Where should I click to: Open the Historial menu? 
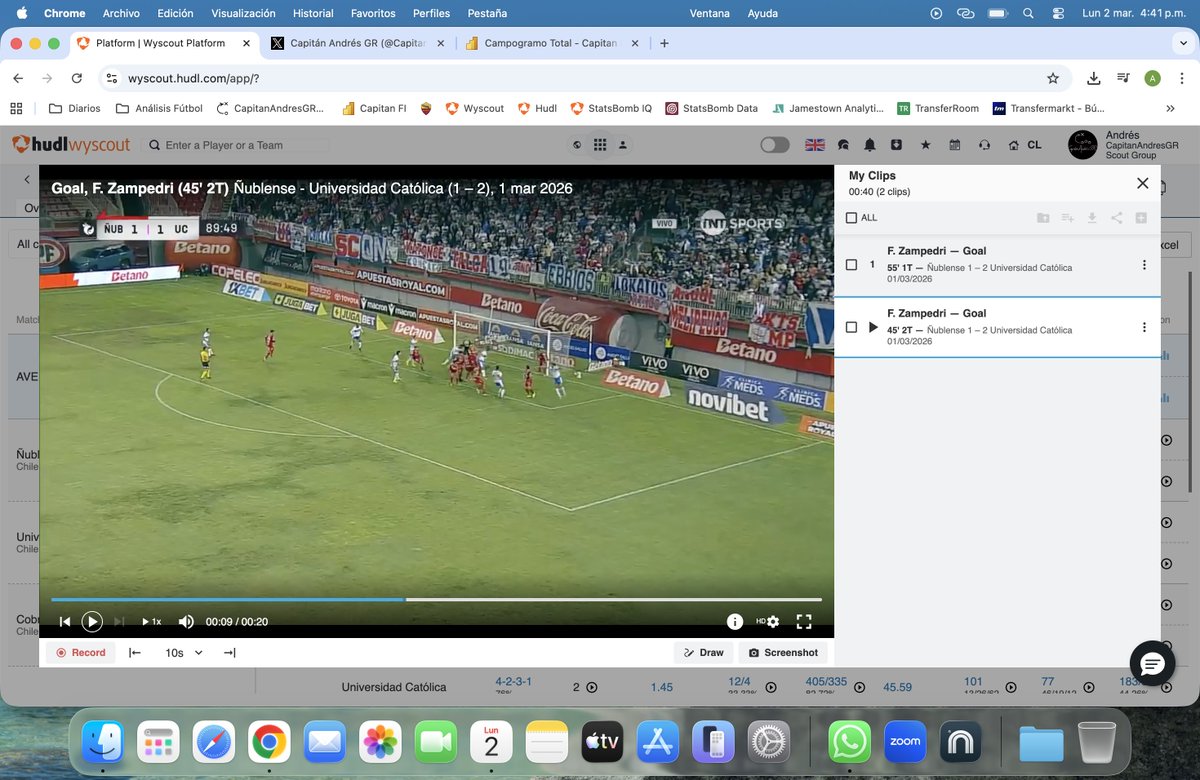pyautogui.click(x=313, y=13)
